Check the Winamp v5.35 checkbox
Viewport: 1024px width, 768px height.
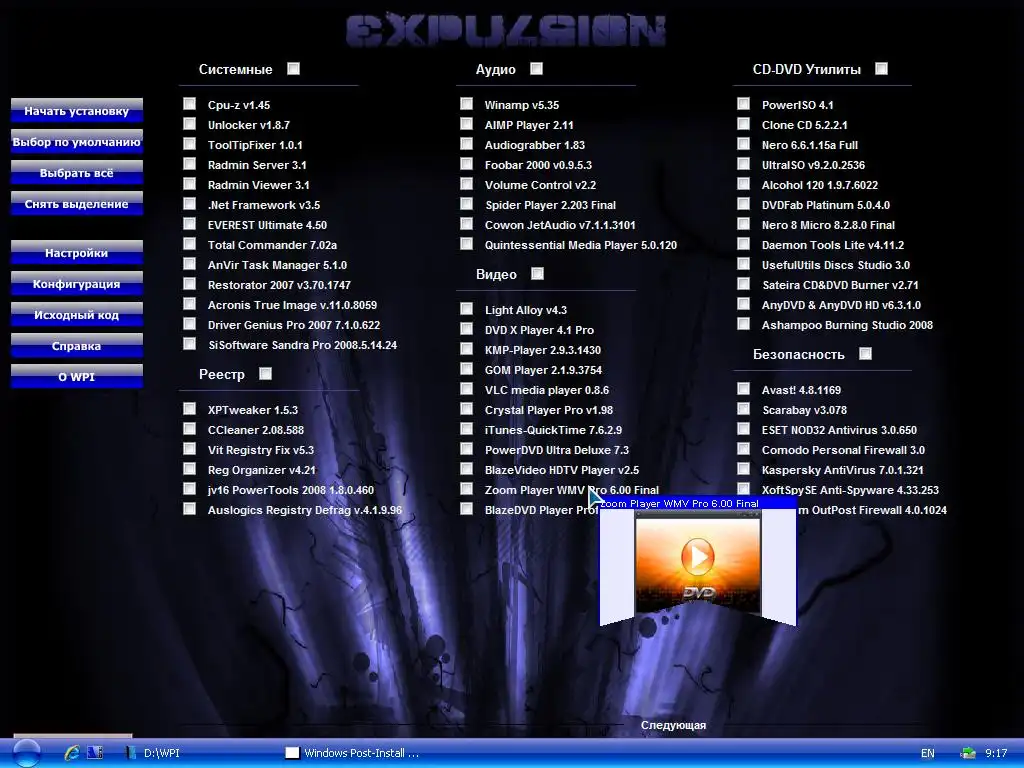coord(466,104)
